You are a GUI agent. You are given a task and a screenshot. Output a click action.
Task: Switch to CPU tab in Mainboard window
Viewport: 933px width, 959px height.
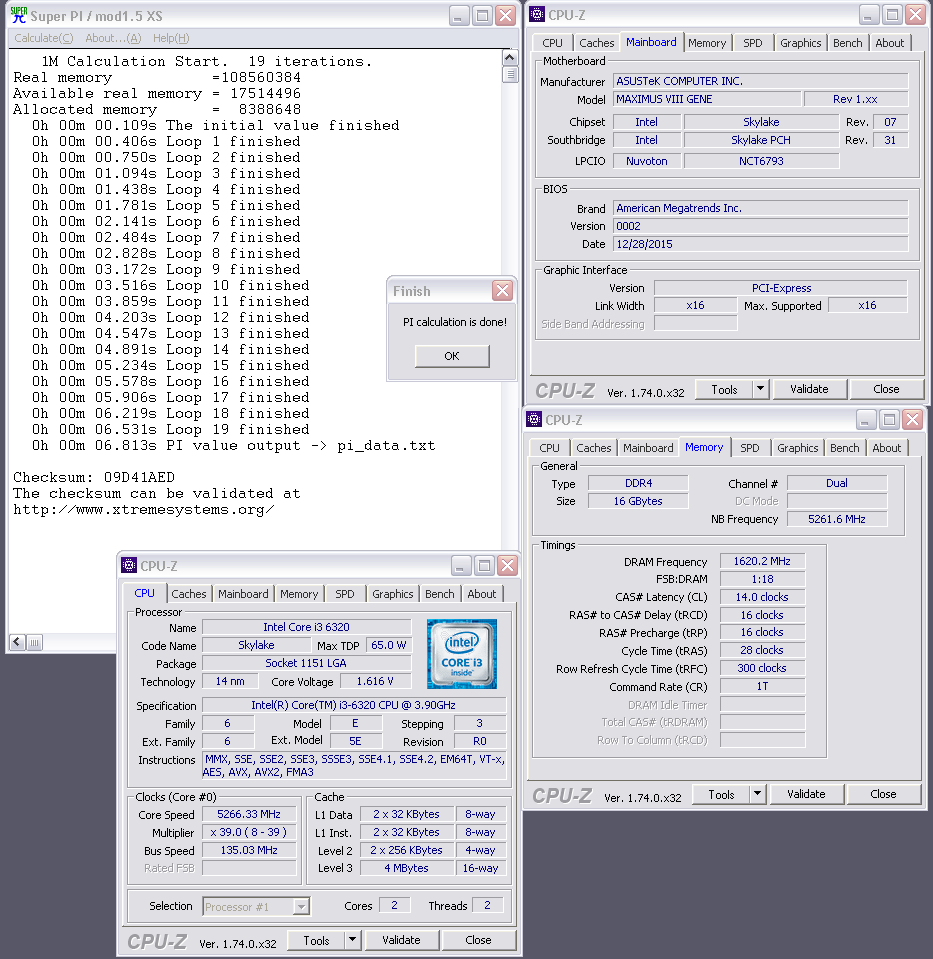[552, 43]
